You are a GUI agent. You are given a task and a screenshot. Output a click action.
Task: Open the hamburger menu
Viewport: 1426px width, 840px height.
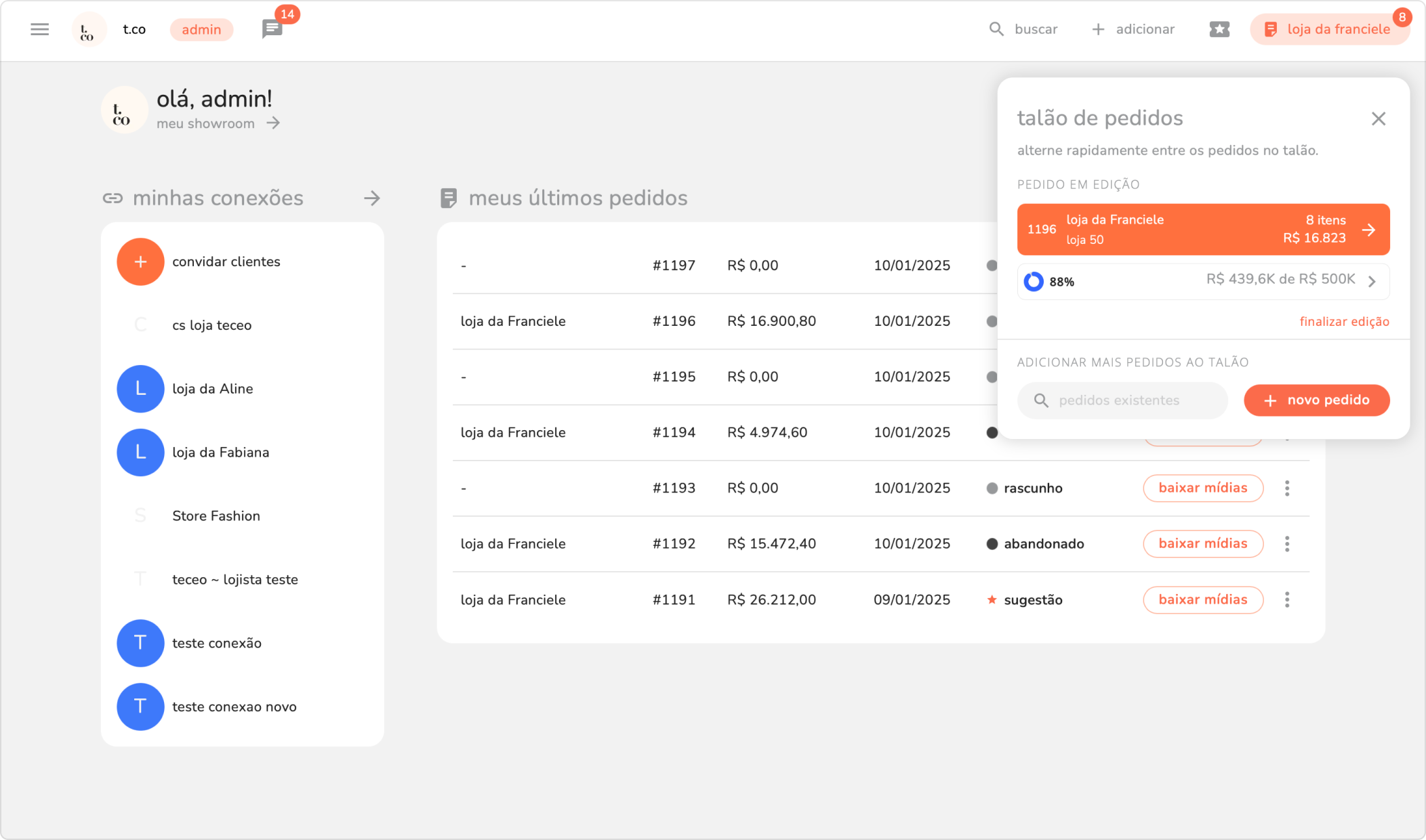point(39,29)
